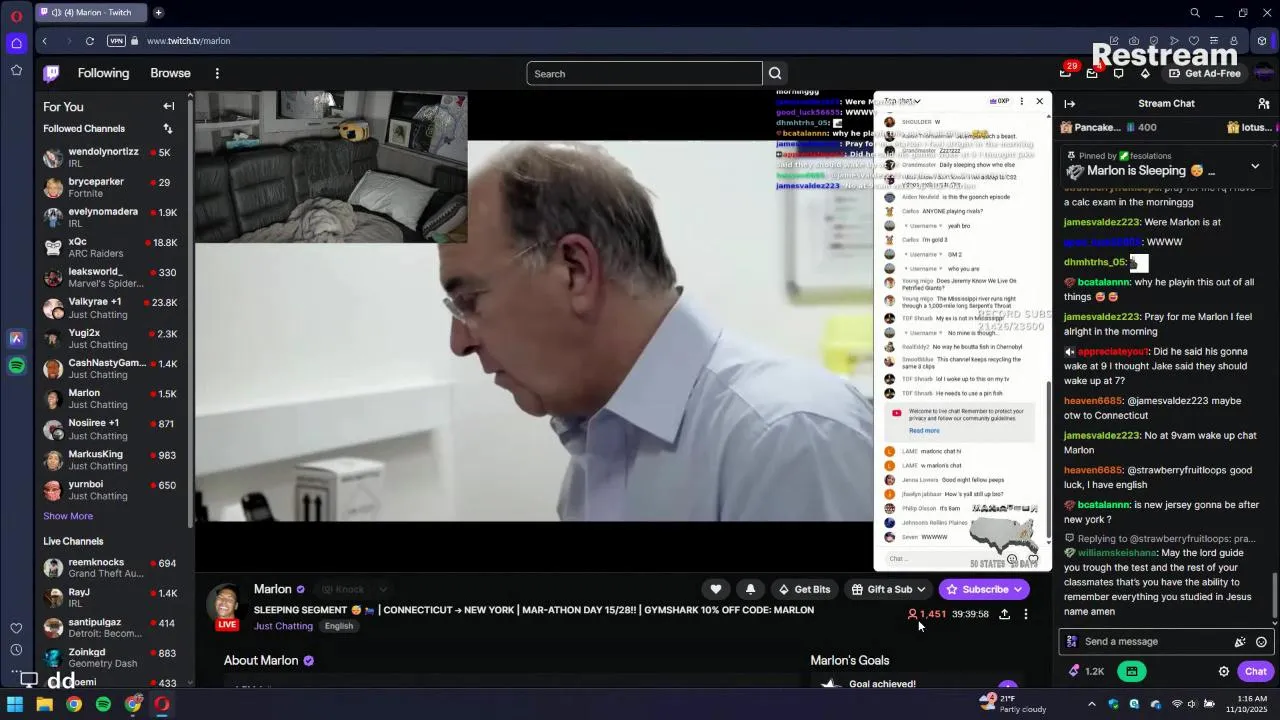Open Spotify from Windows taskbar
The image size is (1280, 720).
[103, 704]
